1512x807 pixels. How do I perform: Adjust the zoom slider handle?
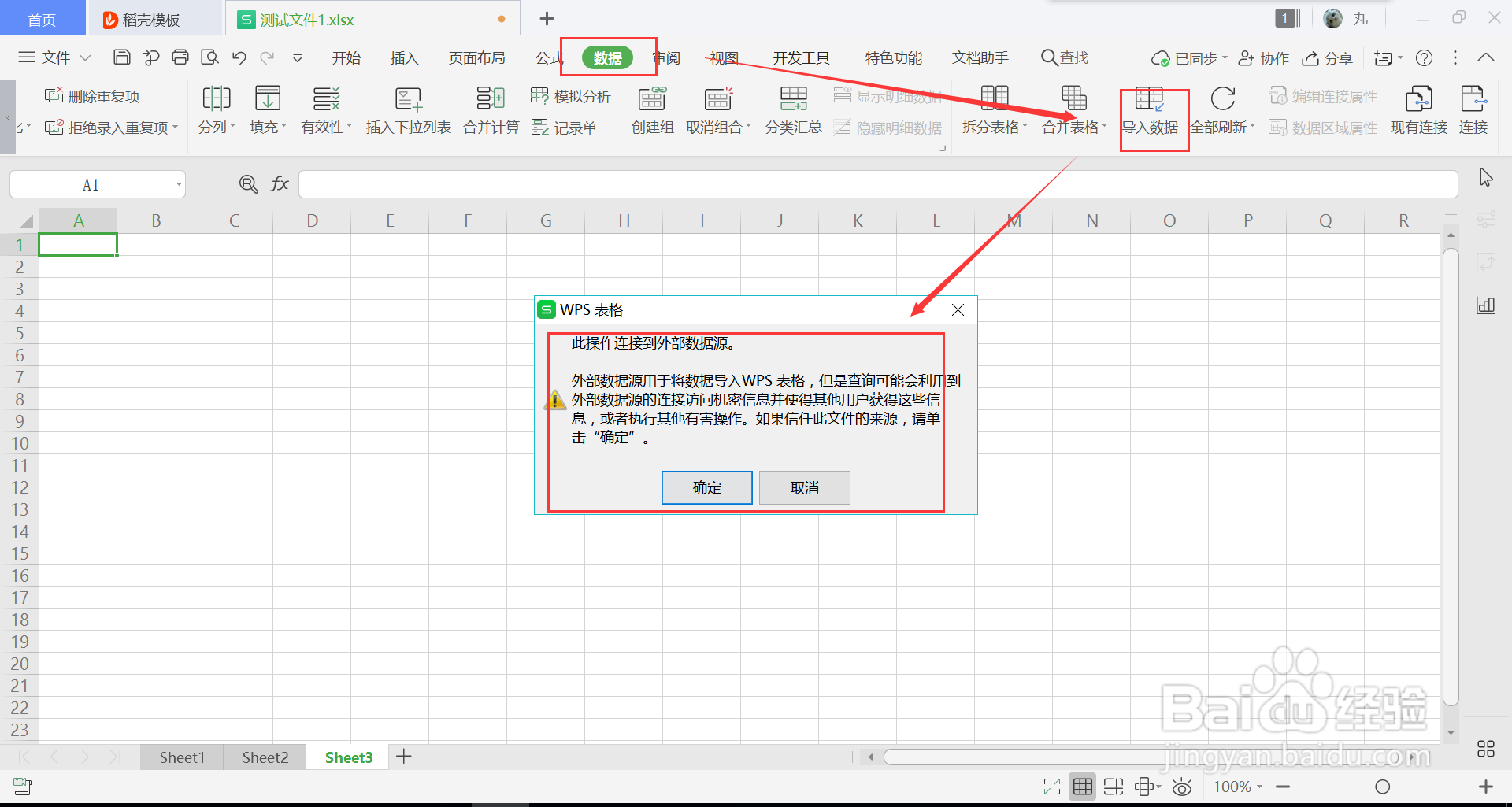(x=1382, y=786)
